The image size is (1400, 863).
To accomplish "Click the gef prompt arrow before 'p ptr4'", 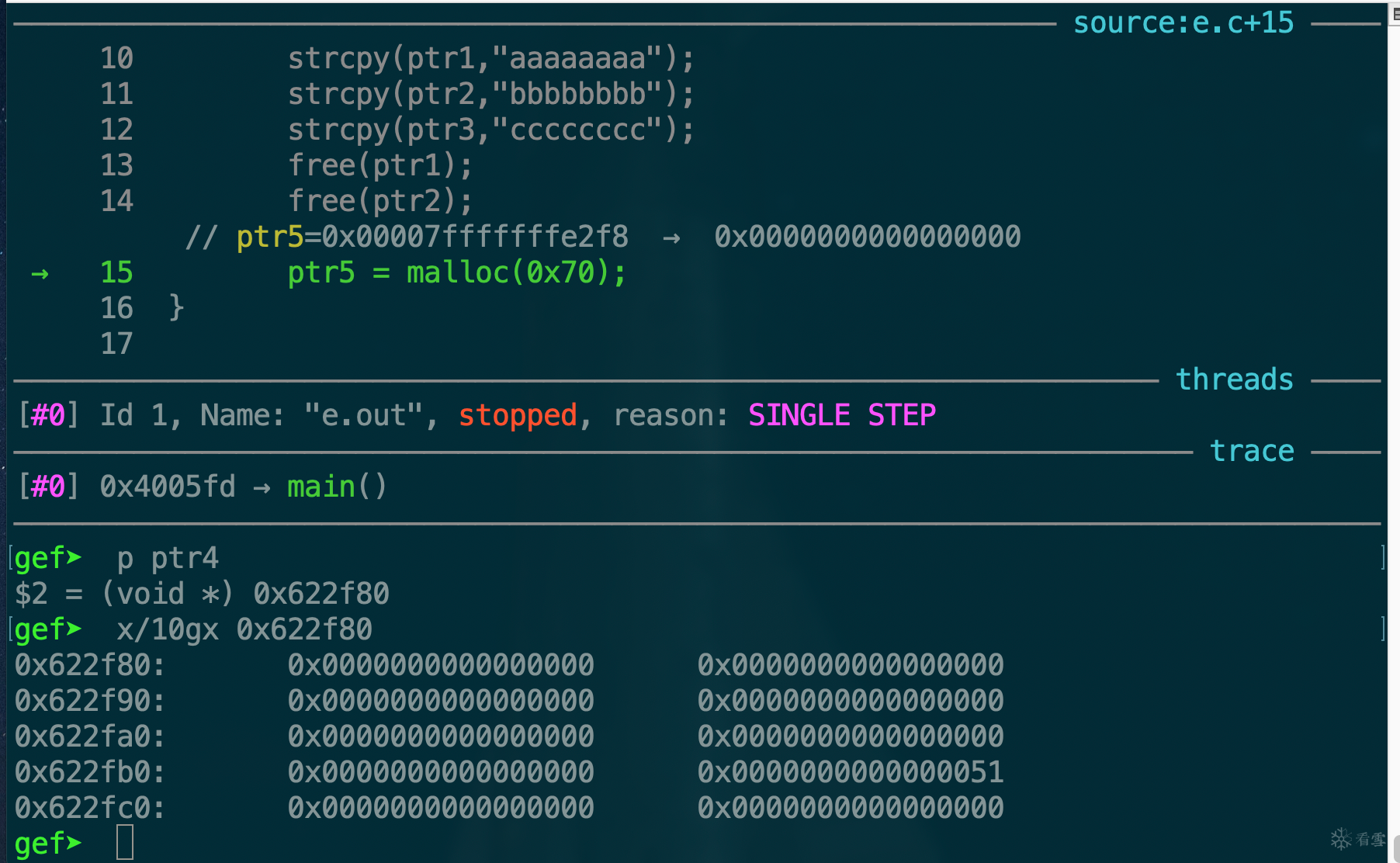I will click(x=74, y=557).
